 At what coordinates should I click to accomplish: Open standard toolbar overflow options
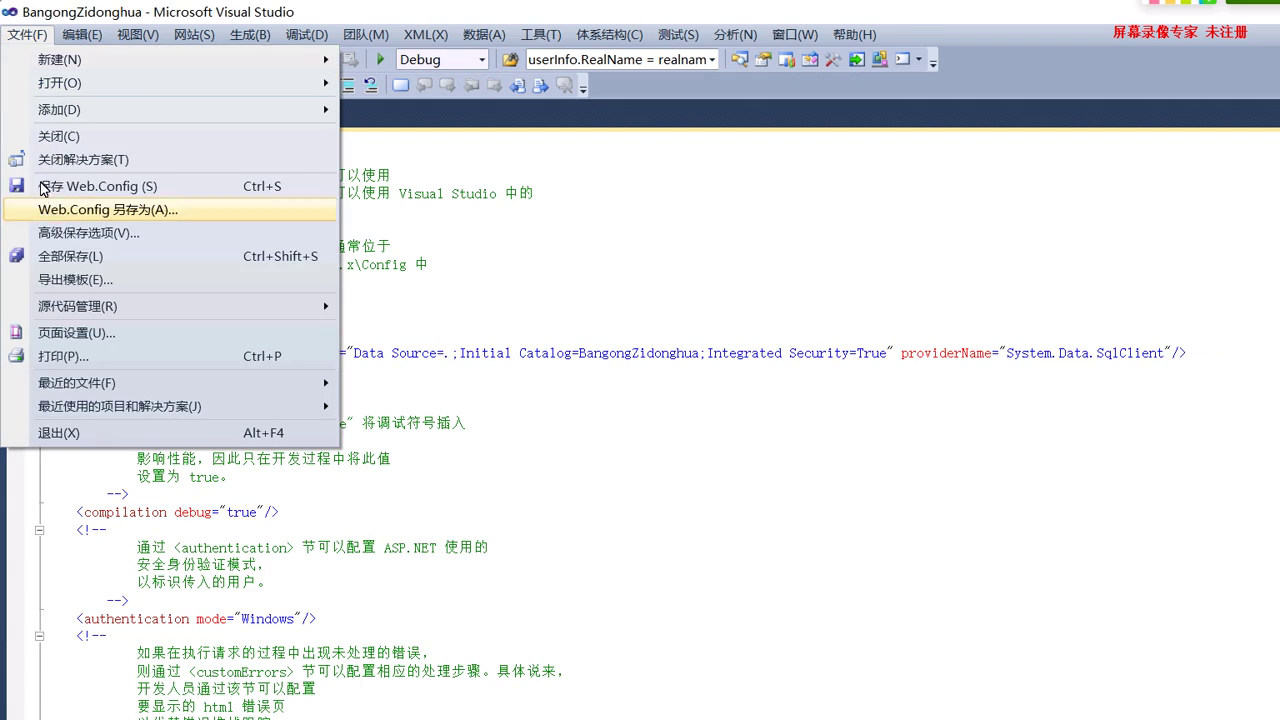pos(933,62)
